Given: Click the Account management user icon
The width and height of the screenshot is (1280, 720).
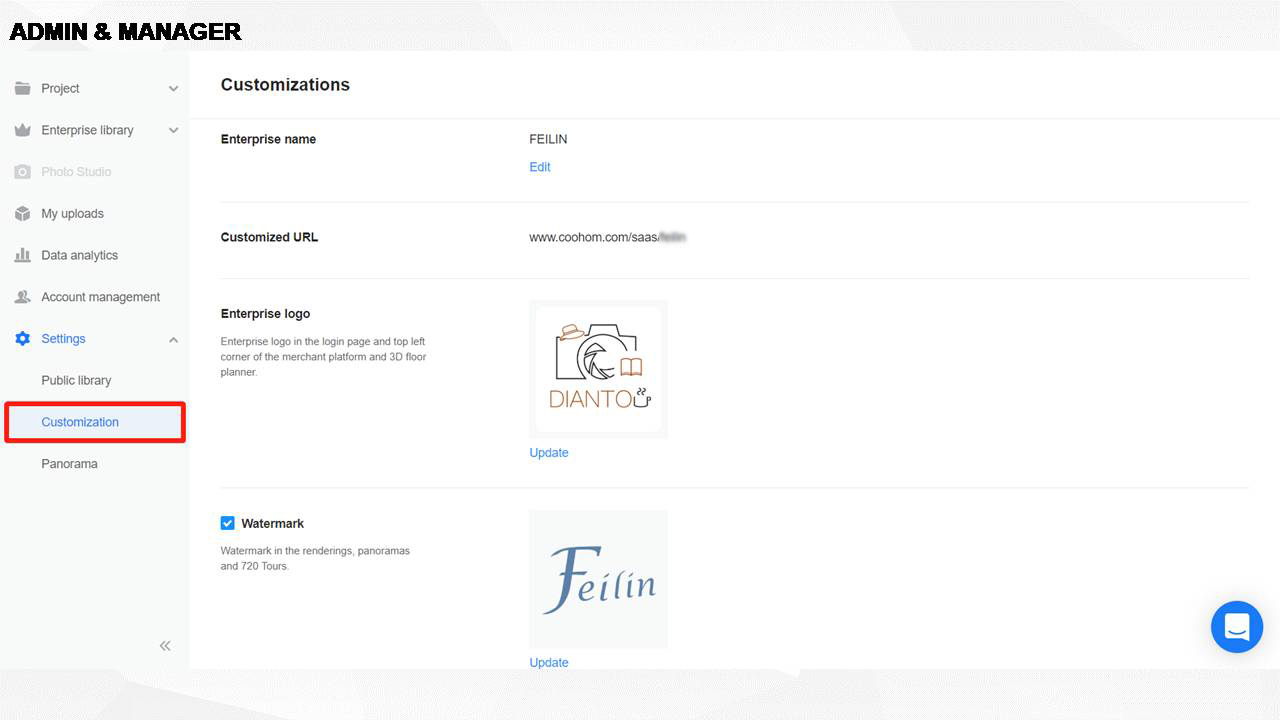Looking at the screenshot, I should coord(22,297).
